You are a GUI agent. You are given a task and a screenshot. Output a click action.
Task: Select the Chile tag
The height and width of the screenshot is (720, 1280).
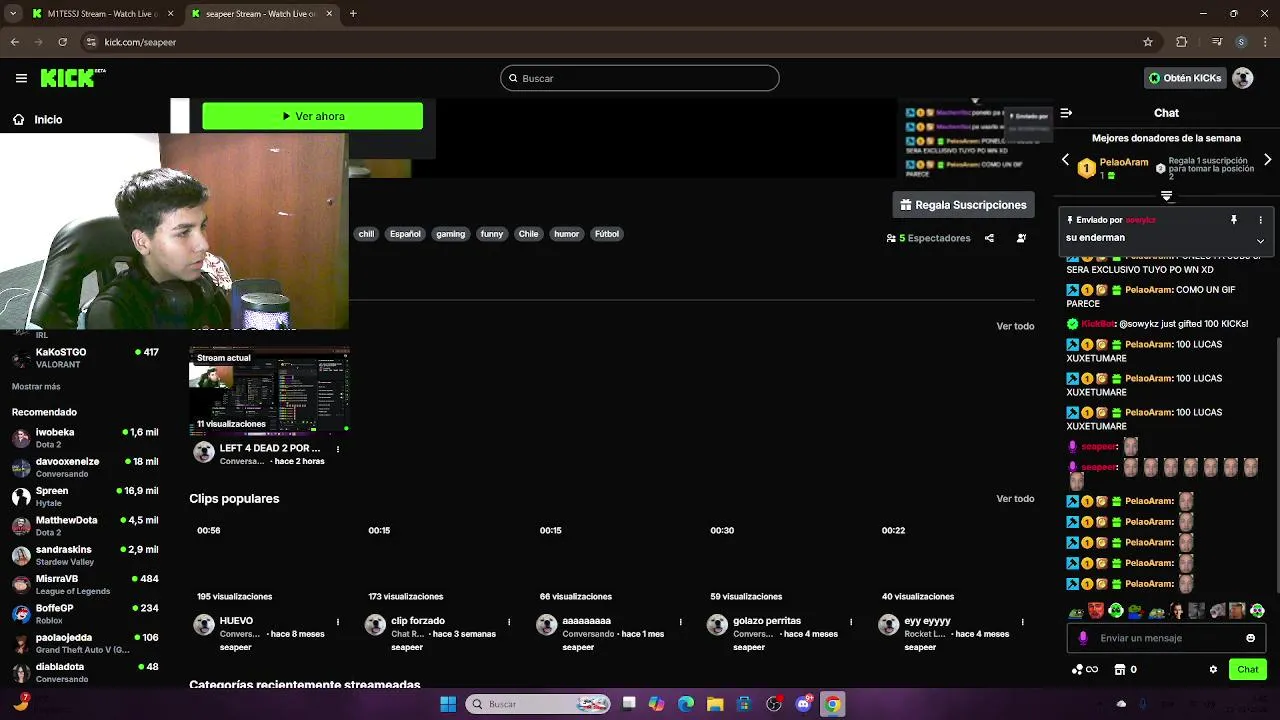click(x=528, y=234)
